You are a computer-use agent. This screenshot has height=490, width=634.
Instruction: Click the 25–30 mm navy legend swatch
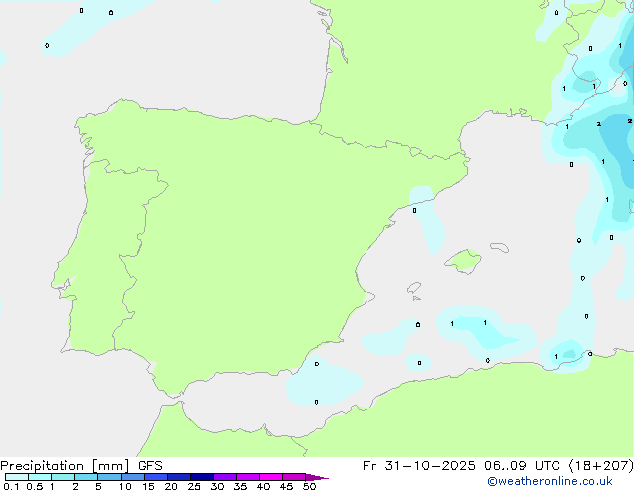pos(202,477)
